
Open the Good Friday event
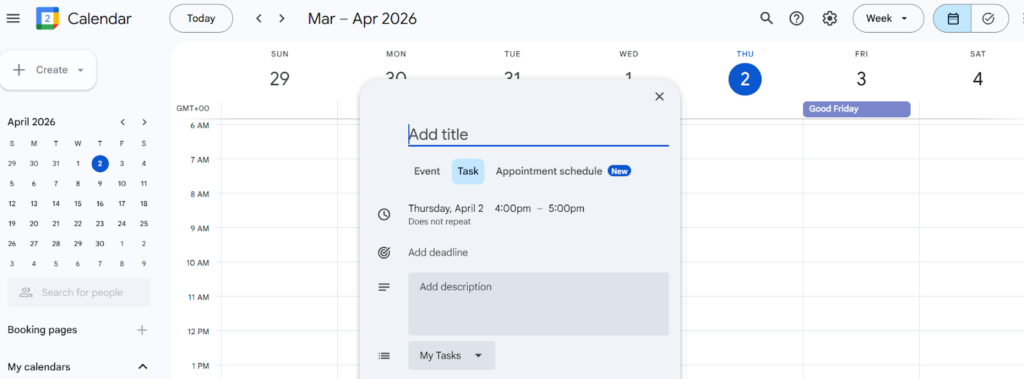coord(856,109)
